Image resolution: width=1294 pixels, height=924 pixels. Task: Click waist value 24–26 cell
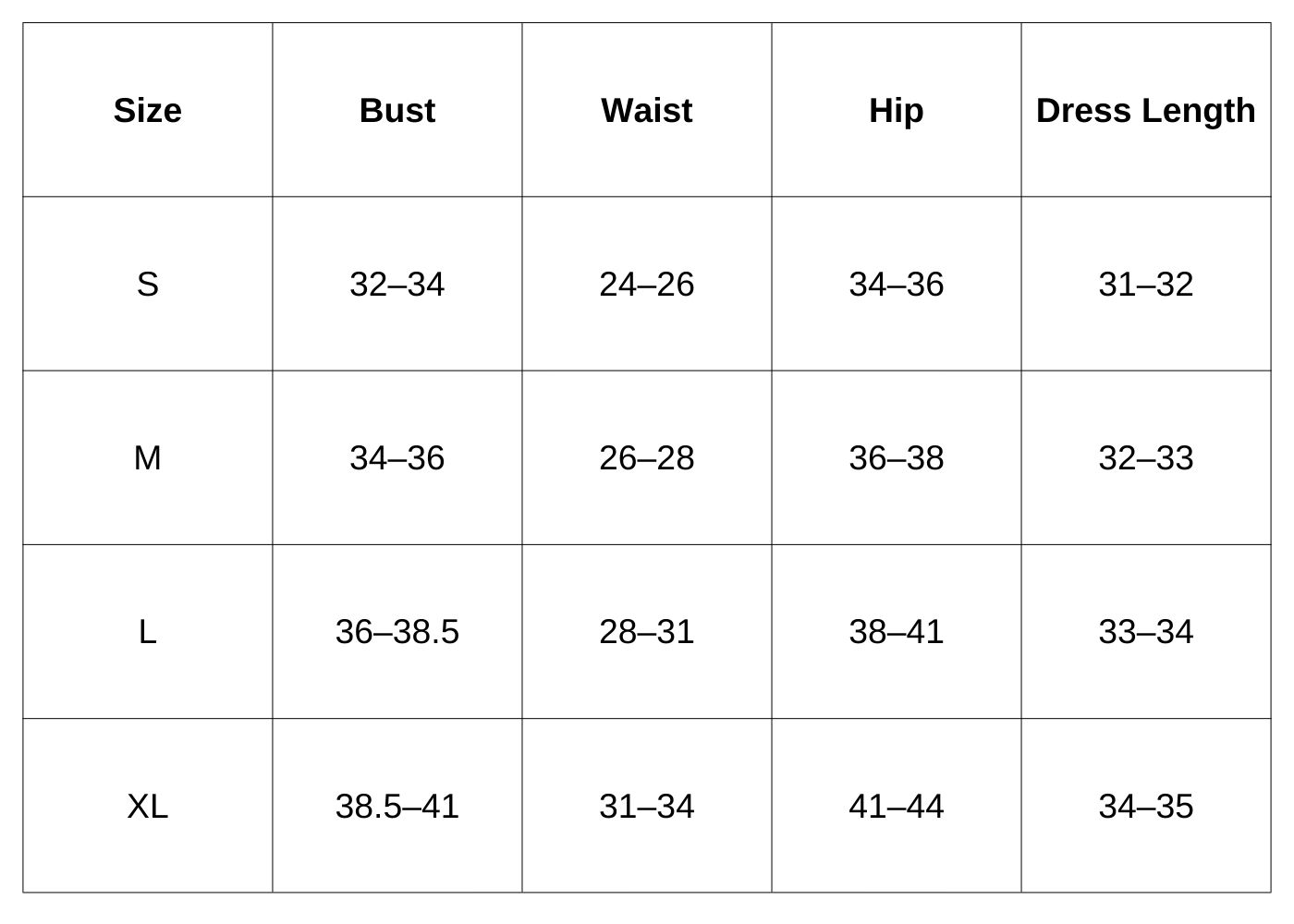pyautogui.click(x=647, y=285)
